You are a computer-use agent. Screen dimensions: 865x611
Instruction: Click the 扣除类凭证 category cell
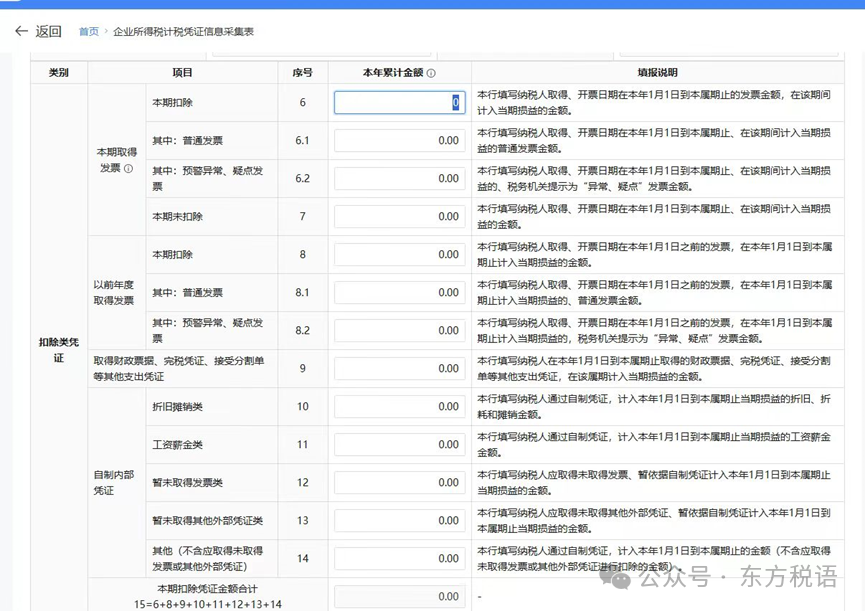(59, 349)
